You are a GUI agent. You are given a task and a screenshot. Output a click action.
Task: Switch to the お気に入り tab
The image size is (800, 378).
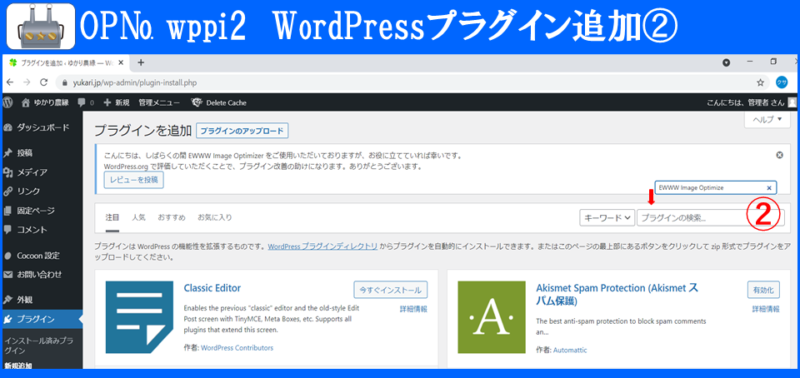click(215, 217)
